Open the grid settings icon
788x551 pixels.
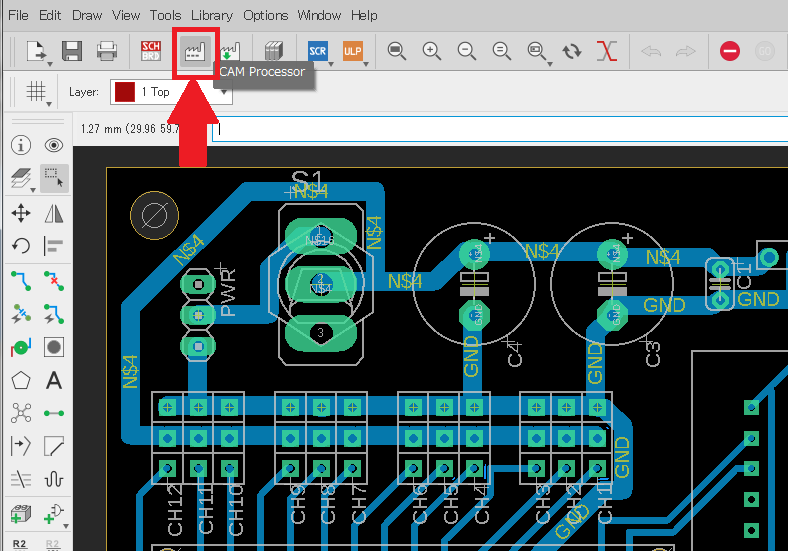pyautogui.click(x=36, y=91)
